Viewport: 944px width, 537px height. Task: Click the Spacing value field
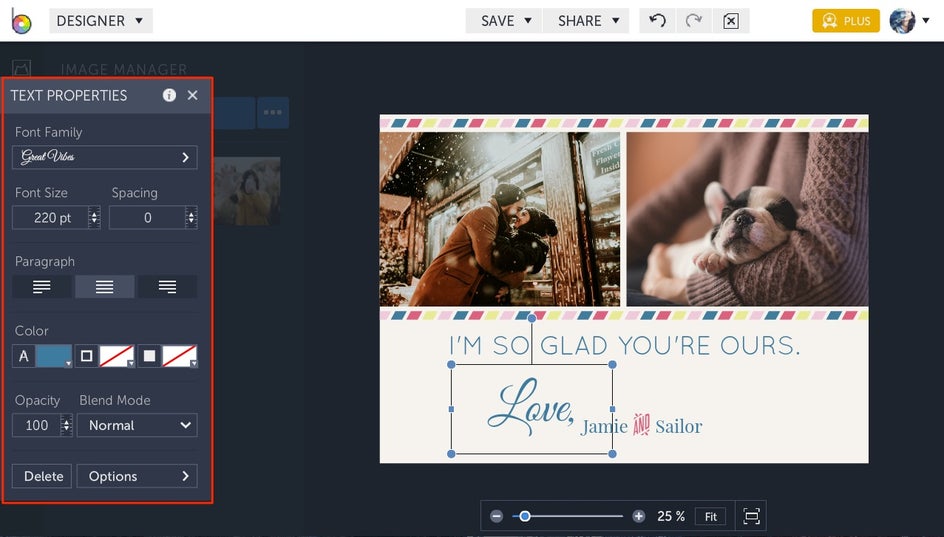(x=148, y=218)
